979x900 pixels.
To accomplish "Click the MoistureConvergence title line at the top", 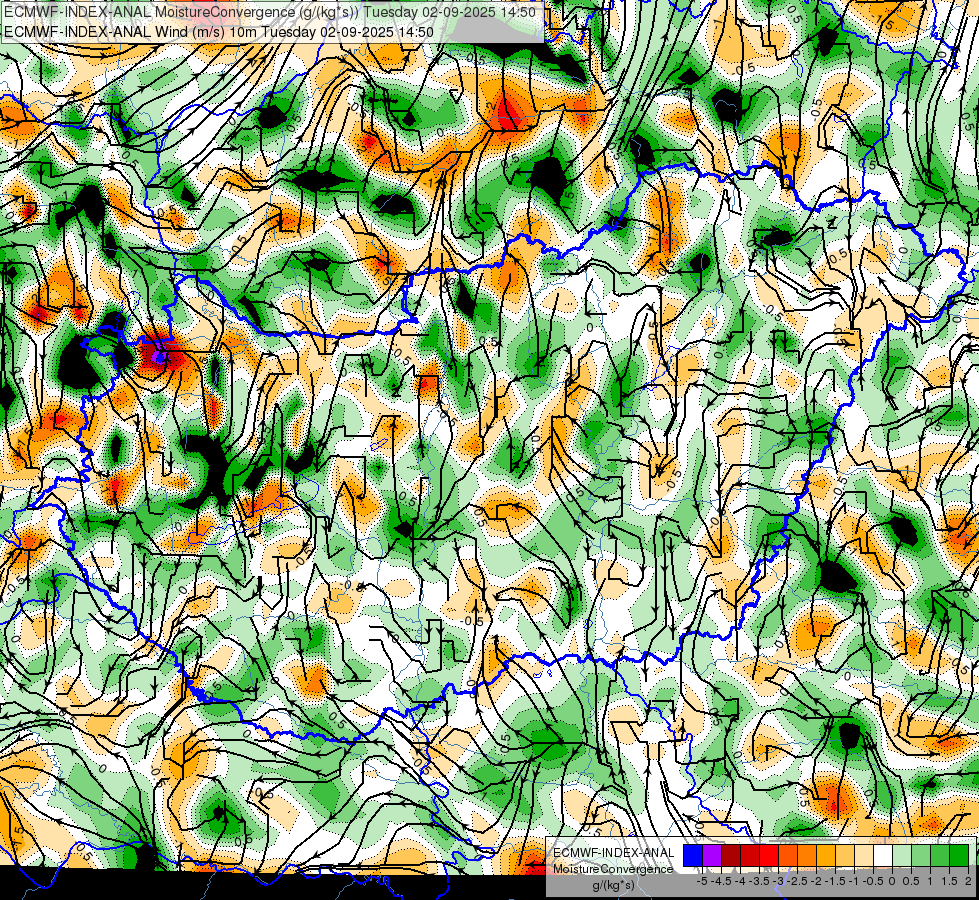I will 270,12.
